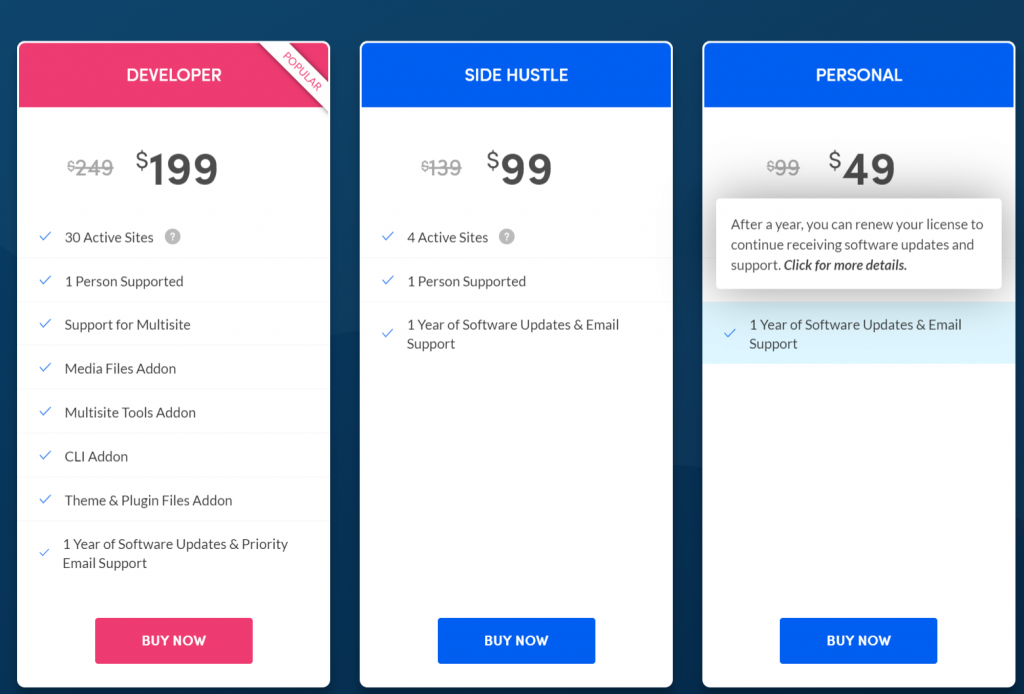
Task: Click the checkmark next to Theme & Plugin Files Addon
Action: click(45, 499)
